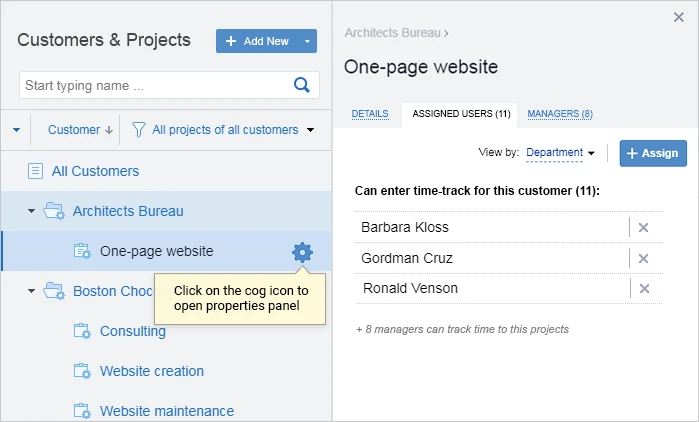Open the Consulting project
Image resolution: width=699 pixels, height=422 pixels.
tap(133, 332)
